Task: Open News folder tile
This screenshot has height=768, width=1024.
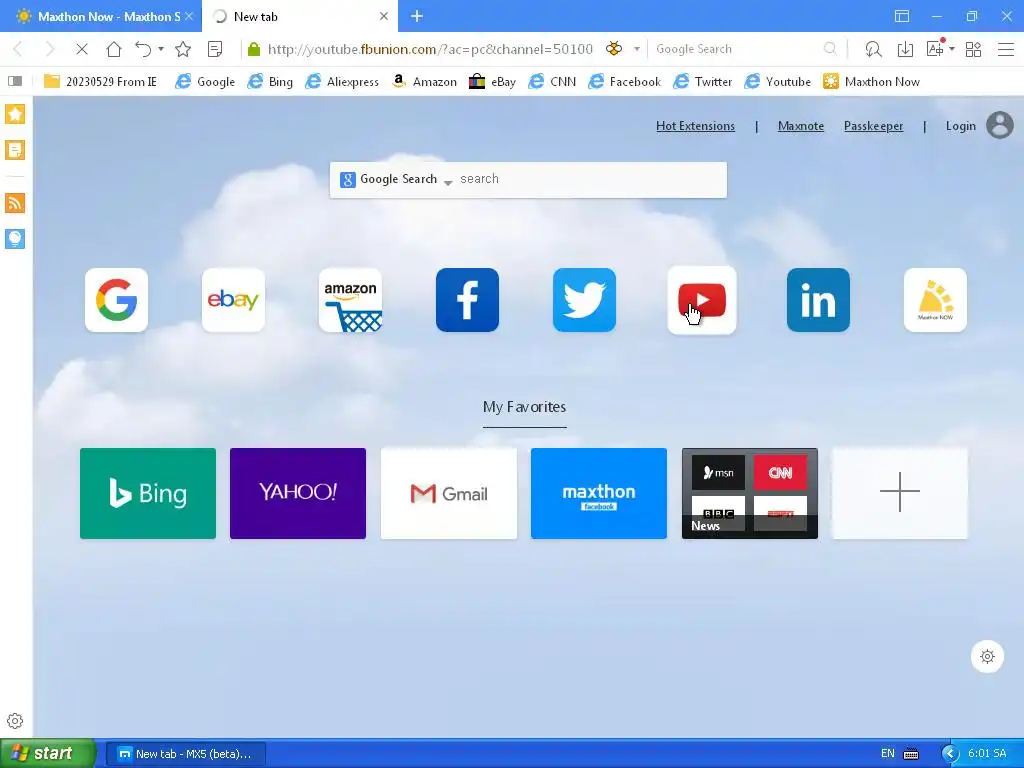Action: tap(750, 493)
